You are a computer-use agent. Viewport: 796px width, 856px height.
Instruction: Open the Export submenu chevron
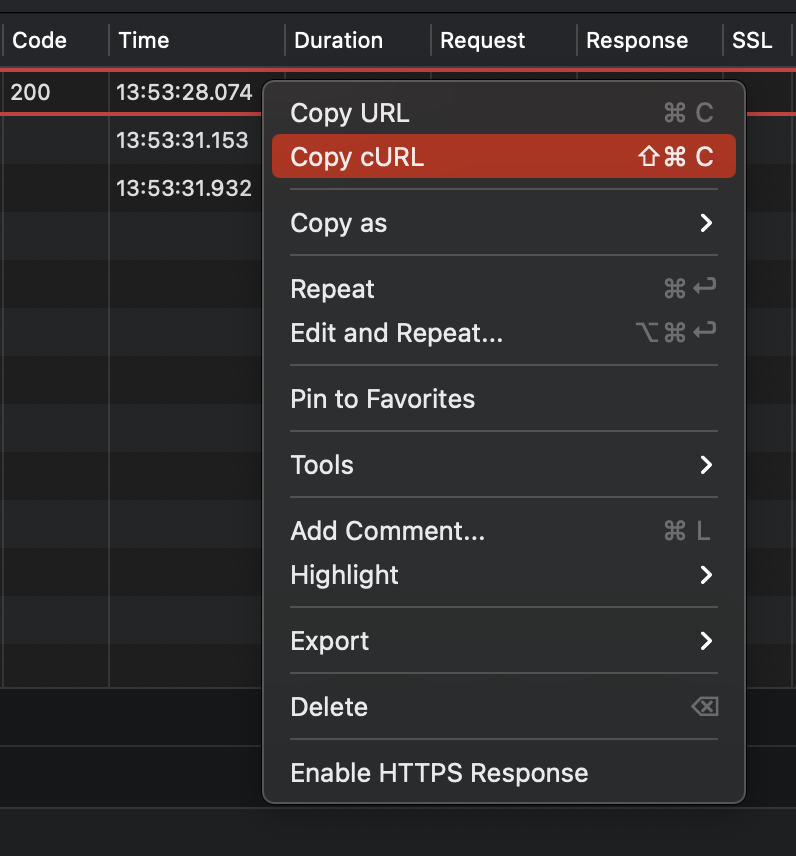click(x=706, y=641)
